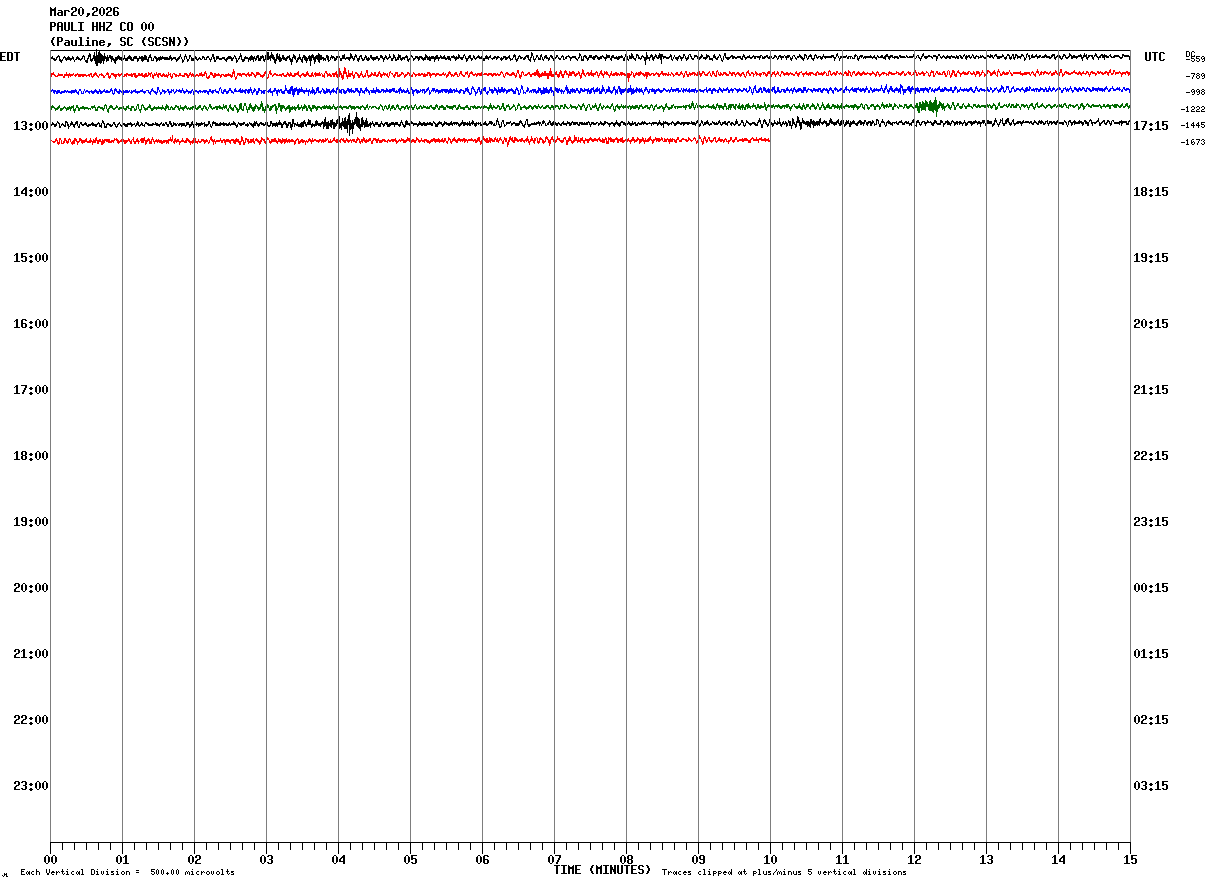
Task: Click the minute axis label '12'
Action: [x=914, y=860]
